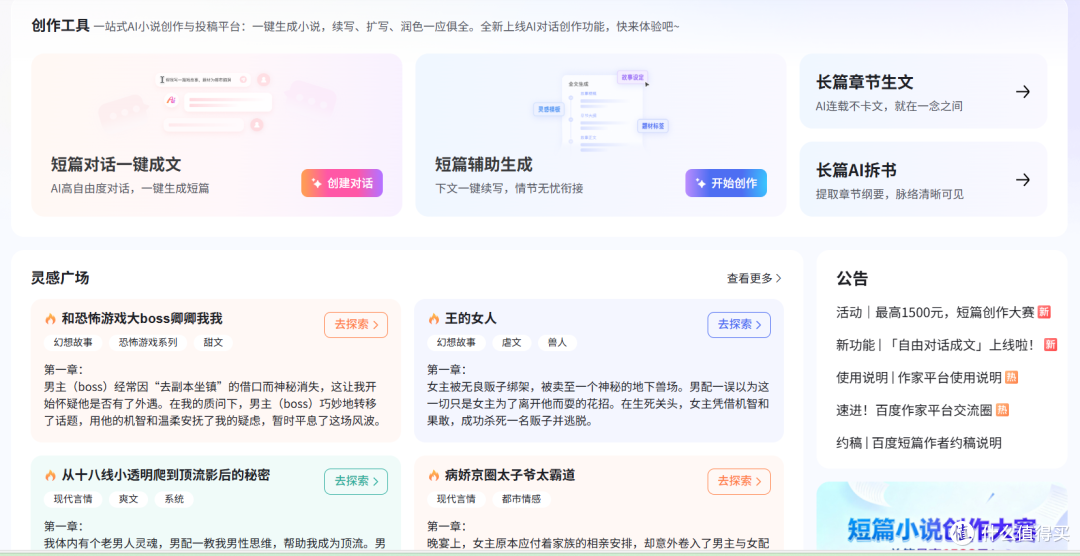The image size is (1080, 556).
Task: Click 热 badge next to 百度作家平台交流圈
Action: coord(1002,410)
